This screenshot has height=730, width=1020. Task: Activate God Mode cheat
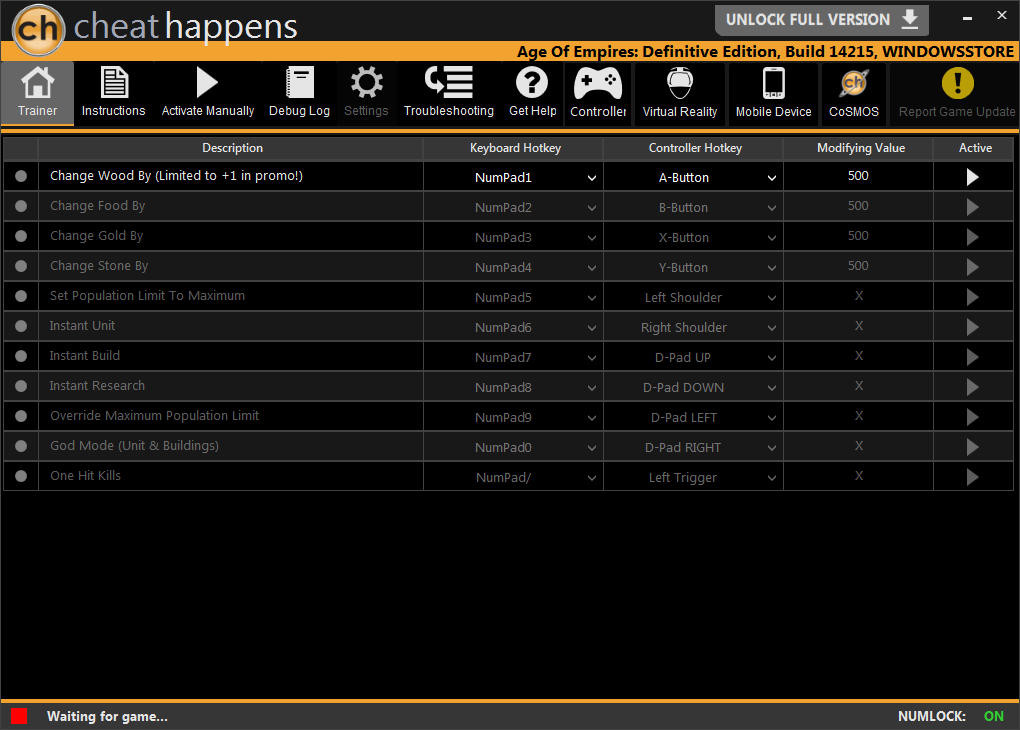pos(973,447)
